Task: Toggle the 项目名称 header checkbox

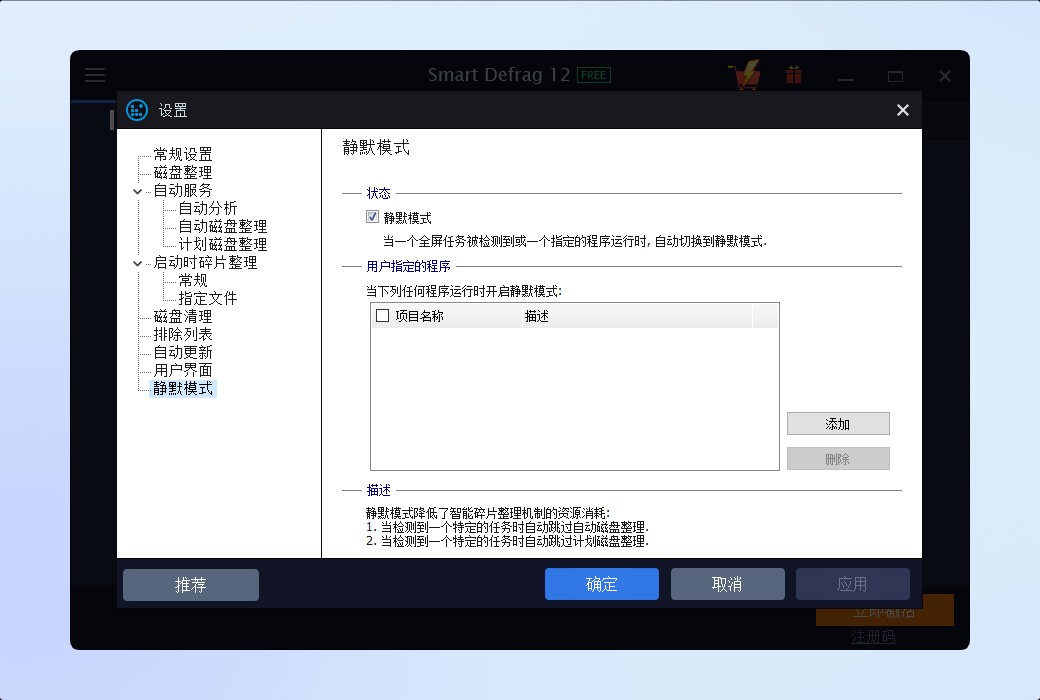Action: coord(383,316)
